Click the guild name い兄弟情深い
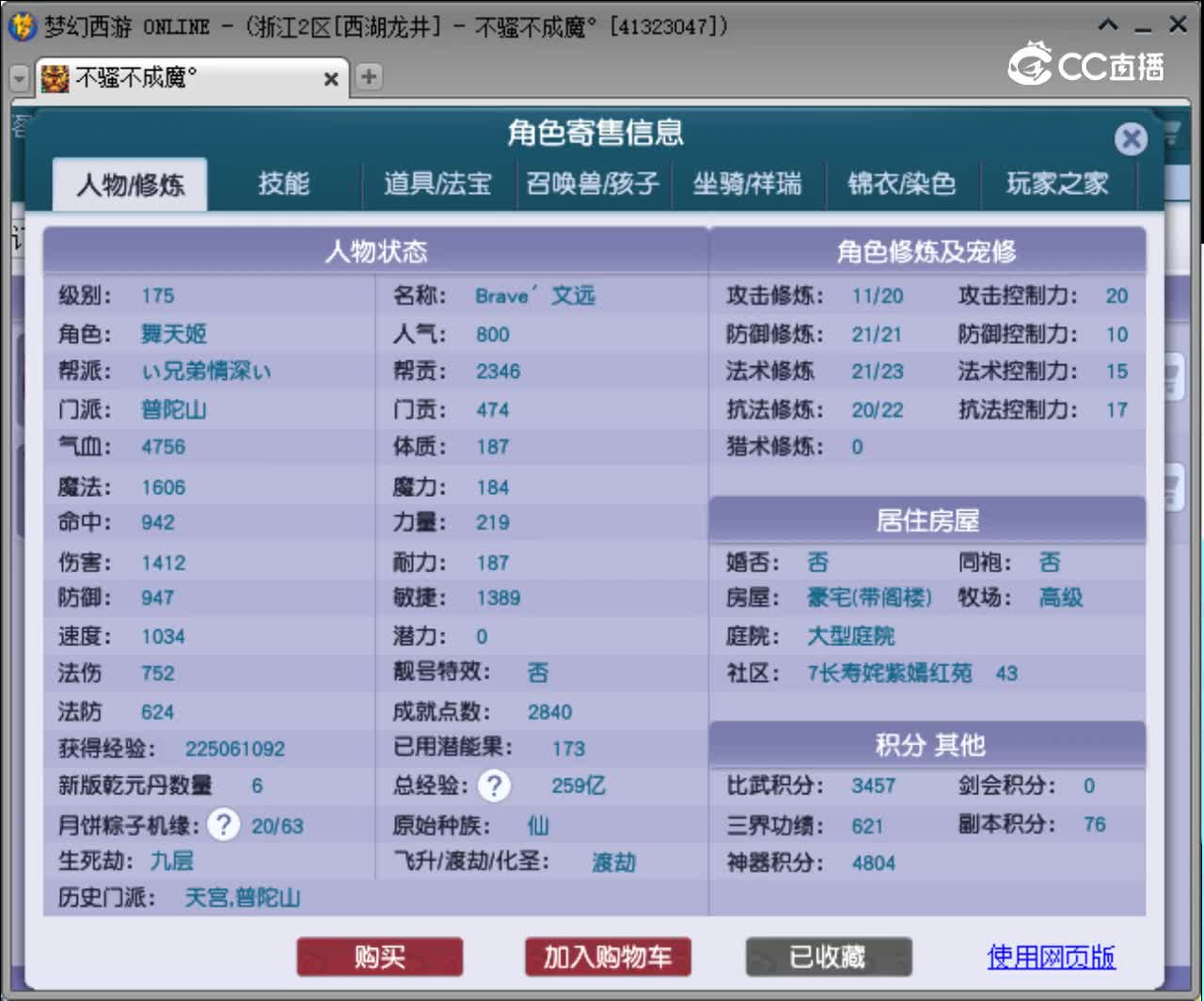Screen dimensions: 1204x1001 [206, 371]
